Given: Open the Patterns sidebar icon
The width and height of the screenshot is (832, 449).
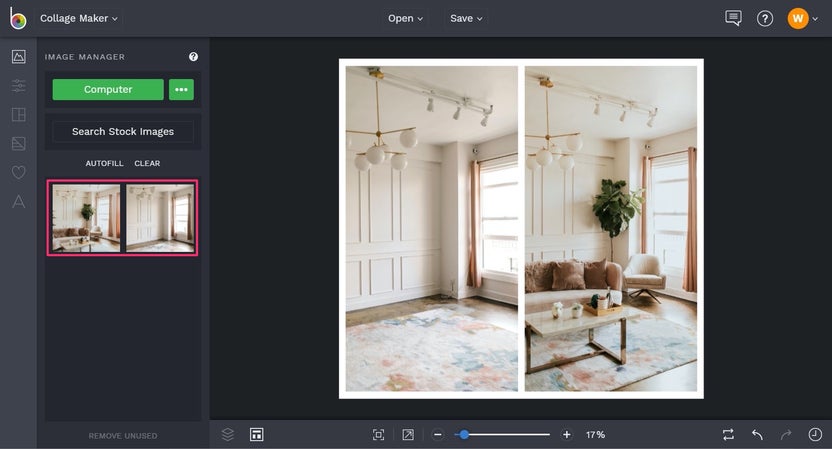Looking at the screenshot, I should click(18, 144).
